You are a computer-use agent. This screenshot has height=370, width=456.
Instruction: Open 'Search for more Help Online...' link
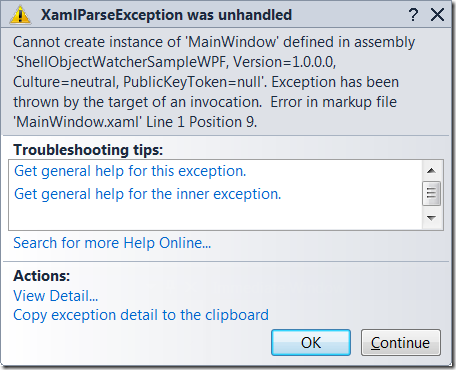coord(112,243)
